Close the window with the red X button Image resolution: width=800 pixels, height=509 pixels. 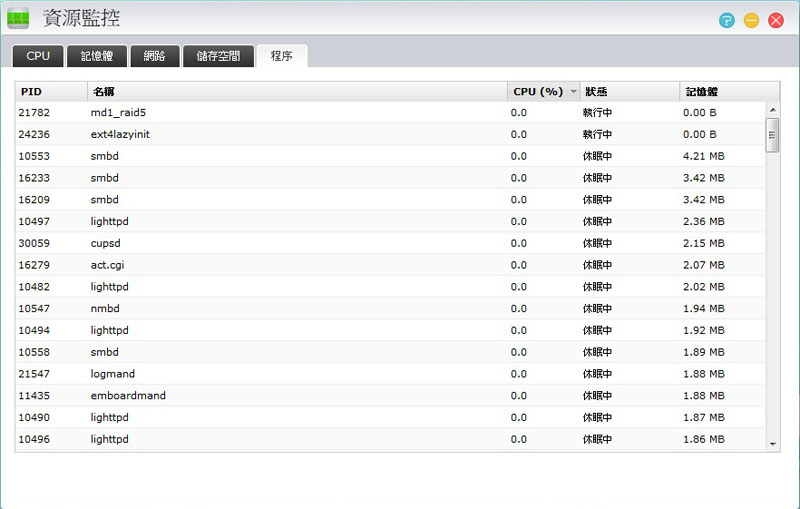click(776, 20)
